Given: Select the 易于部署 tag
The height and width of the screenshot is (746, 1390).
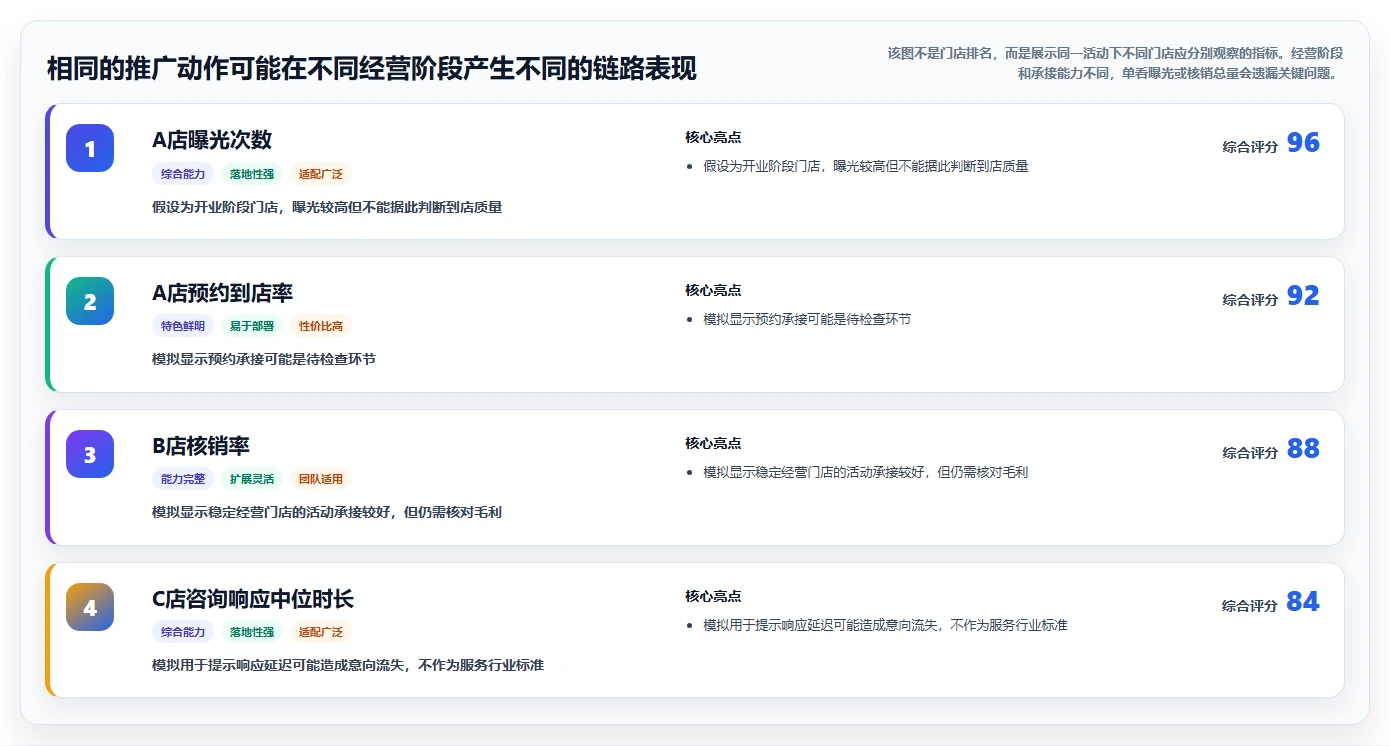Looking at the screenshot, I should [252, 326].
